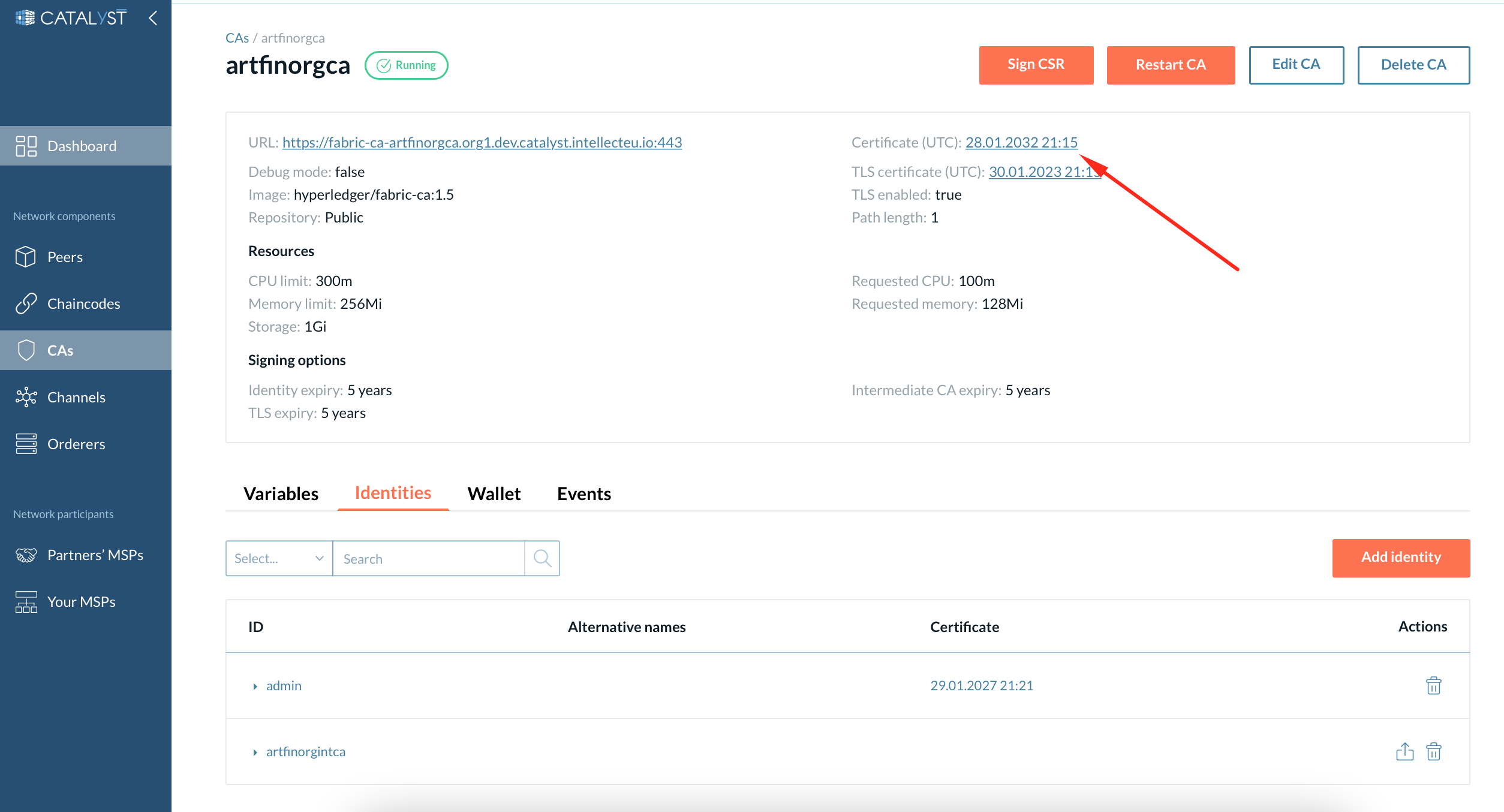This screenshot has height=812, width=1504.
Task: Run the identity search with the magnifier icon
Action: point(542,558)
